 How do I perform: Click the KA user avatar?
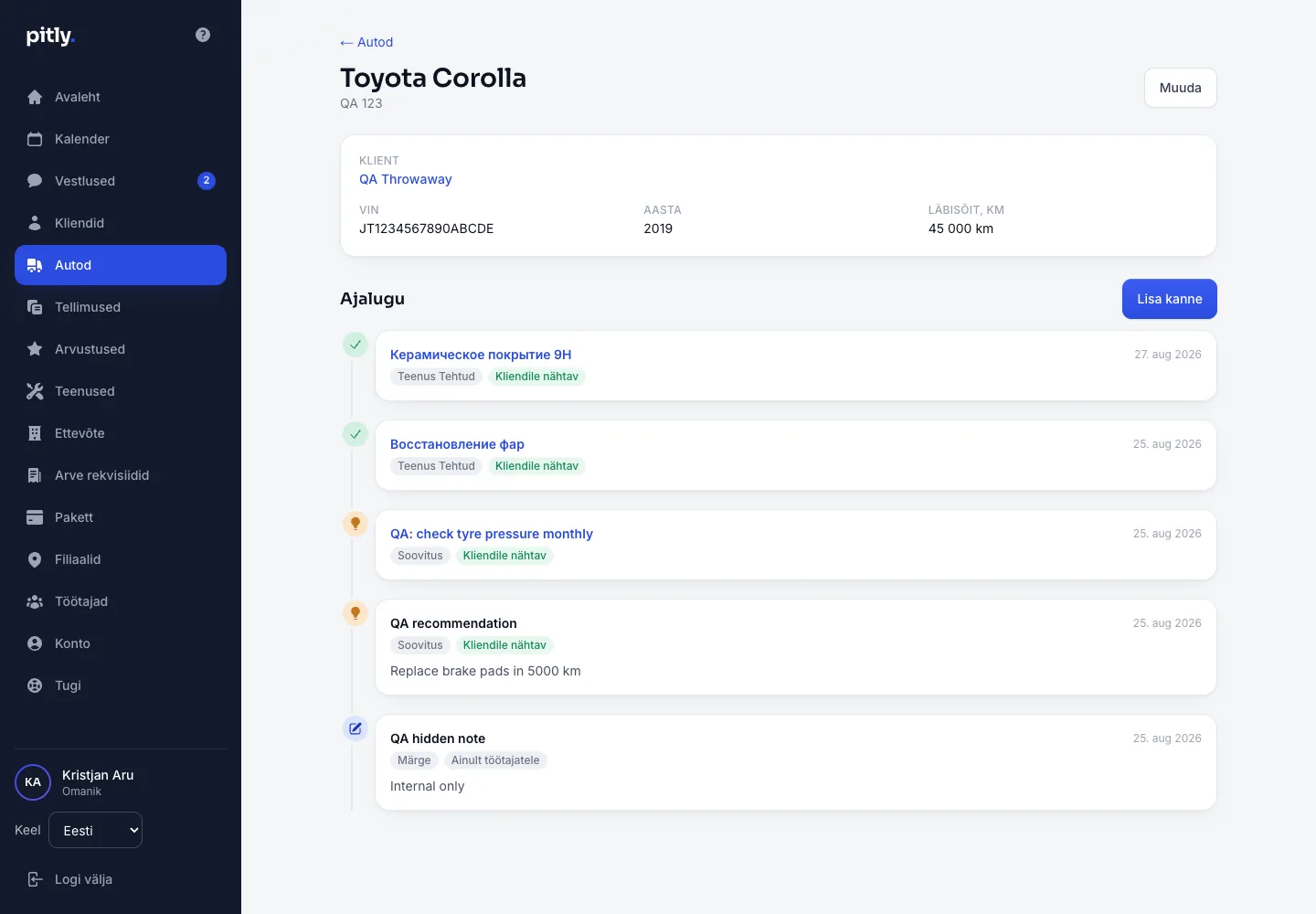click(33, 782)
